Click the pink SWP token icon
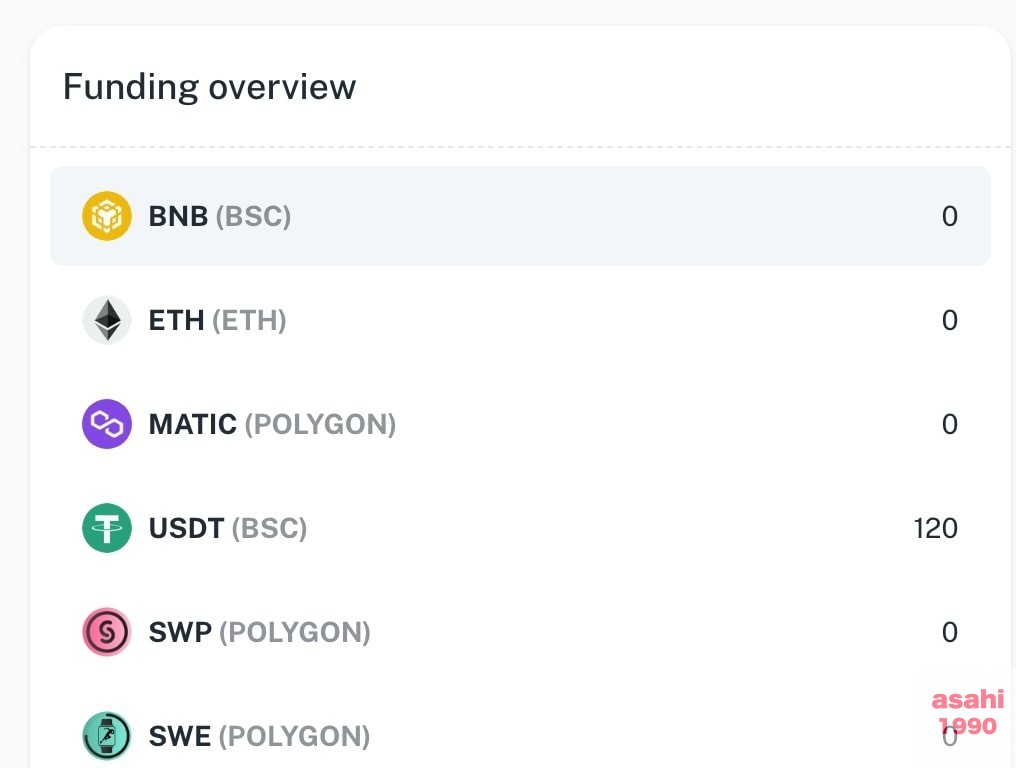Viewport: 1016px width, 768px height. tap(107, 632)
